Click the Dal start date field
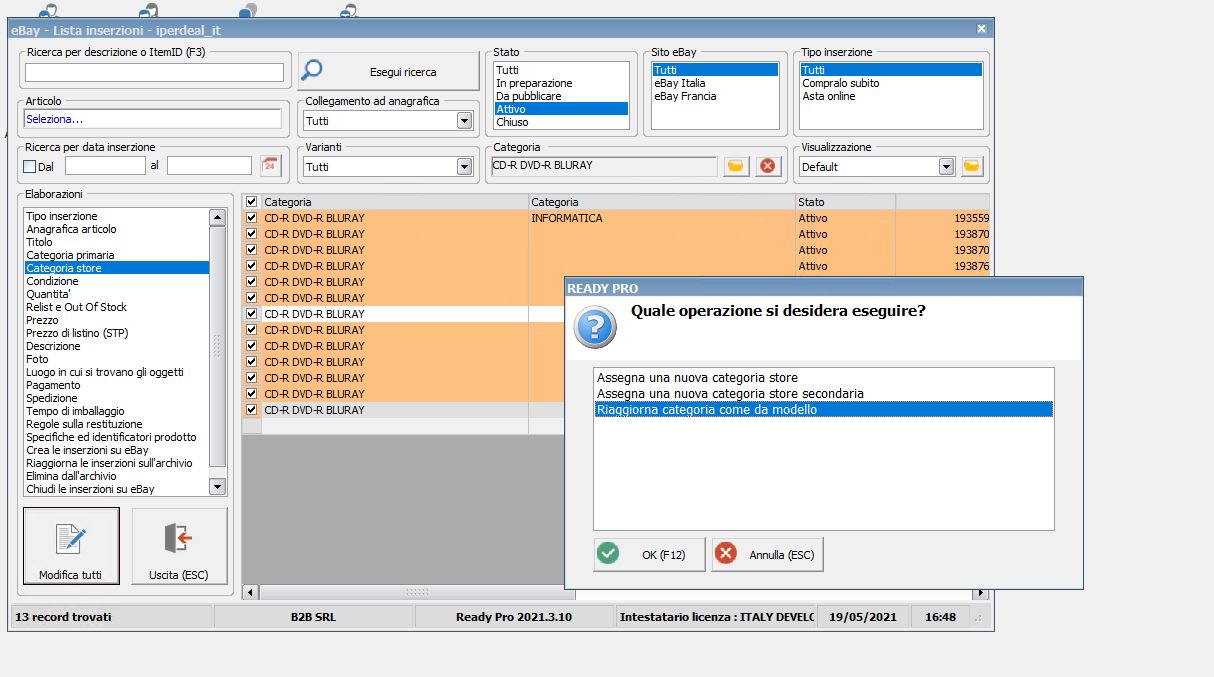Viewport: 1214px width, 677px height. [x=105, y=165]
